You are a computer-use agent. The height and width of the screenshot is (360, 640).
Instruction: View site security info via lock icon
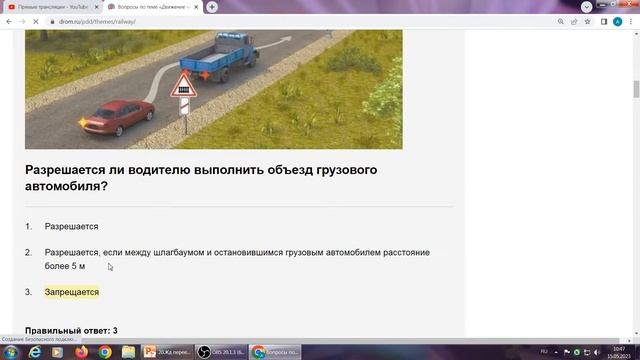pyautogui.click(x=52, y=22)
